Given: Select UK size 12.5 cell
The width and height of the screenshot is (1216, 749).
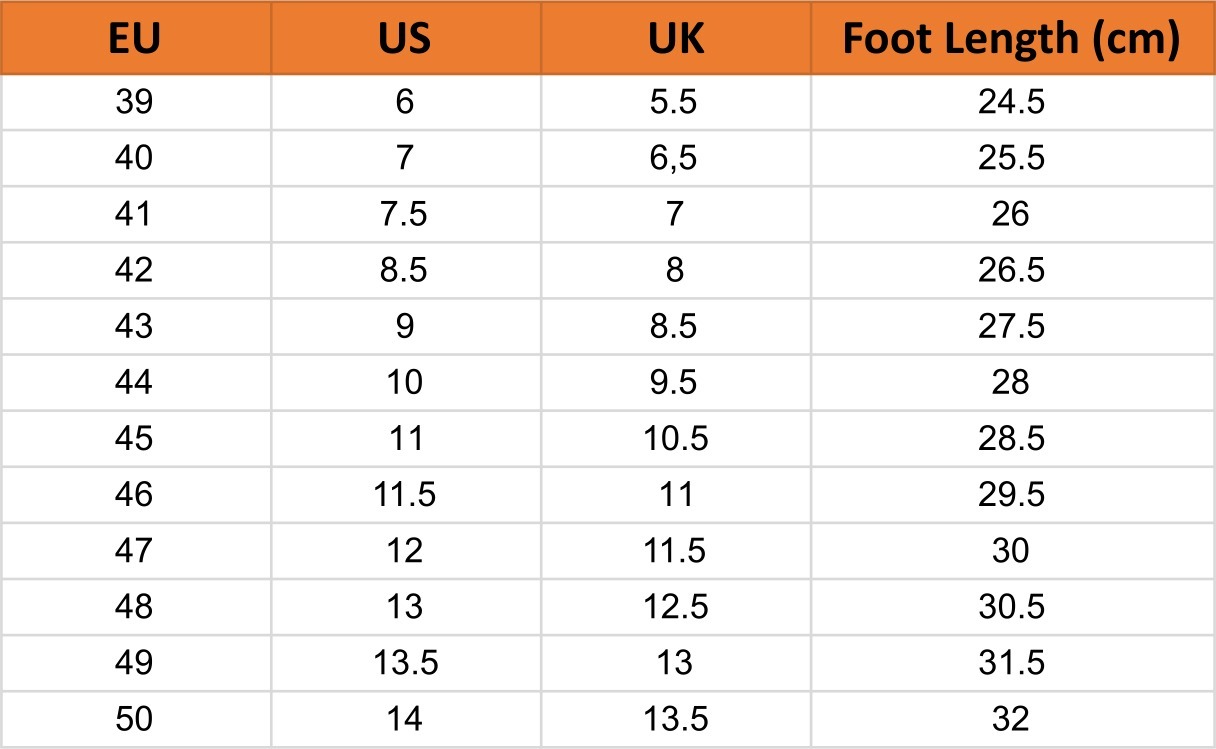Looking at the screenshot, I should [675, 606].
